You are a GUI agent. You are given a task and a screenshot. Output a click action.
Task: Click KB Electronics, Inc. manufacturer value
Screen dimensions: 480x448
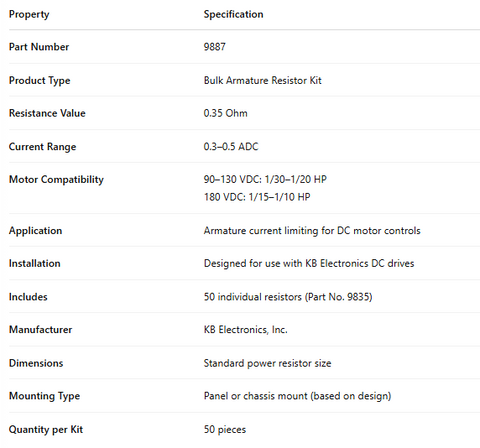coord(245,330)
